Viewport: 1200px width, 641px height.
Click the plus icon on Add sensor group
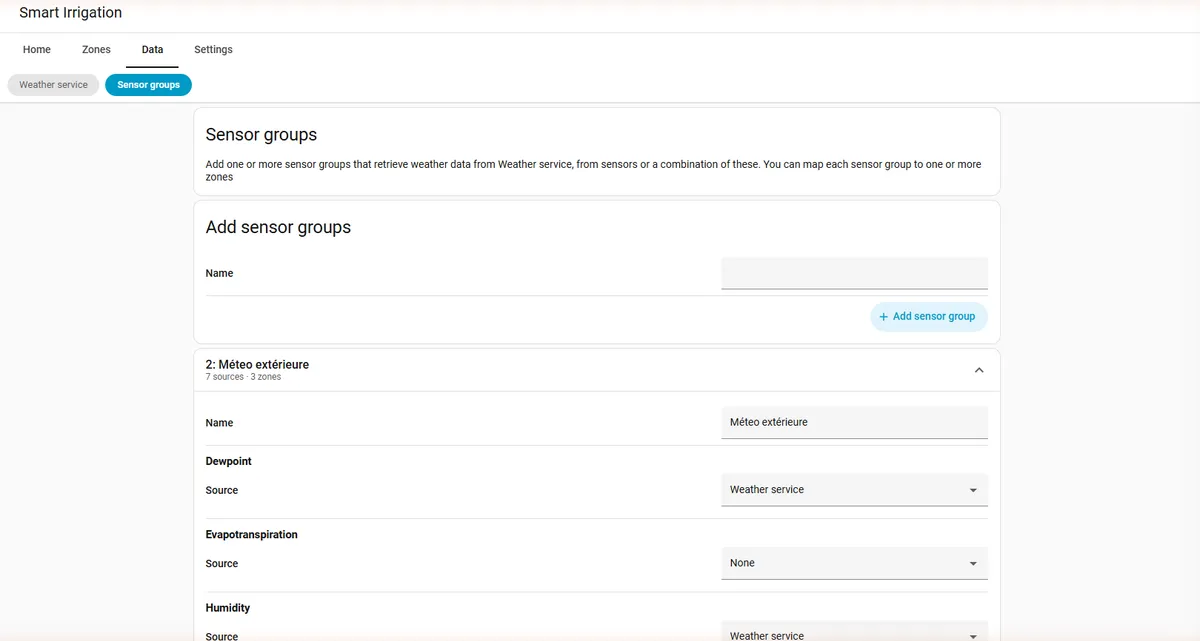pyautogui.click(x=883, y=317)
